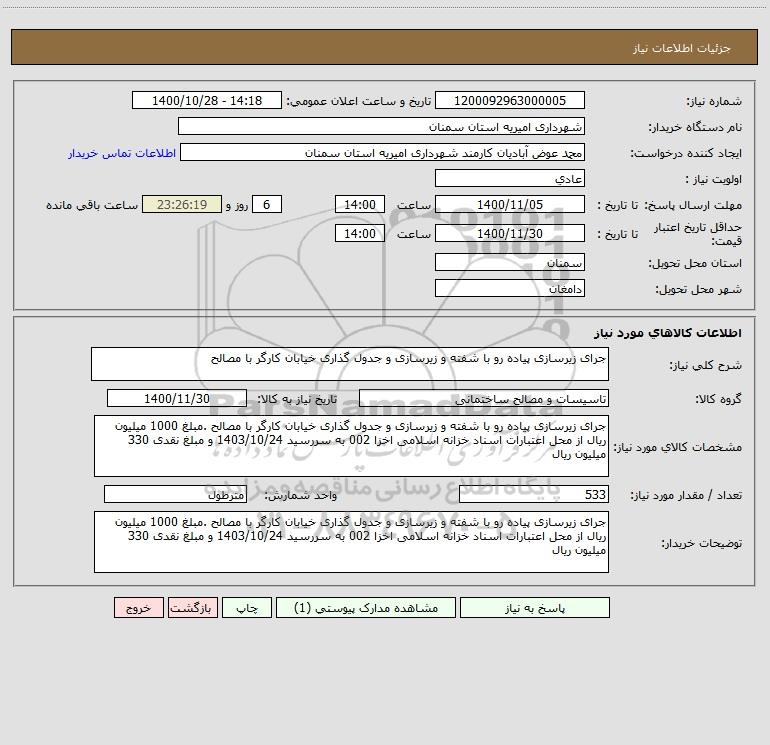Click the response deadline time 14:00 field
Screen dimensions: 770x745
point(359,204)
